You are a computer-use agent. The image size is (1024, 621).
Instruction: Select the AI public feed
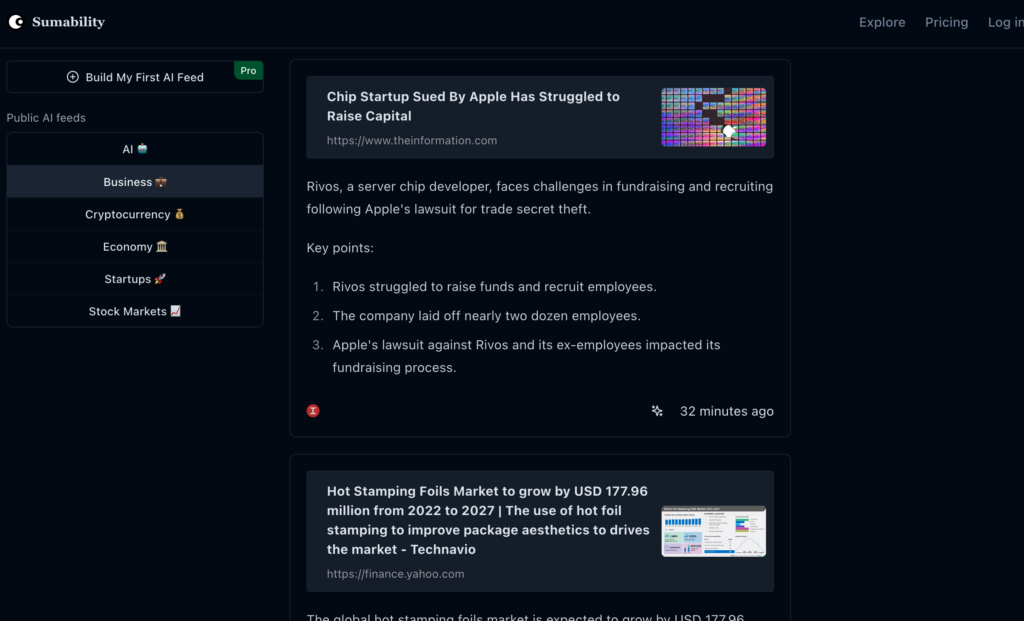tap(135, 149)
